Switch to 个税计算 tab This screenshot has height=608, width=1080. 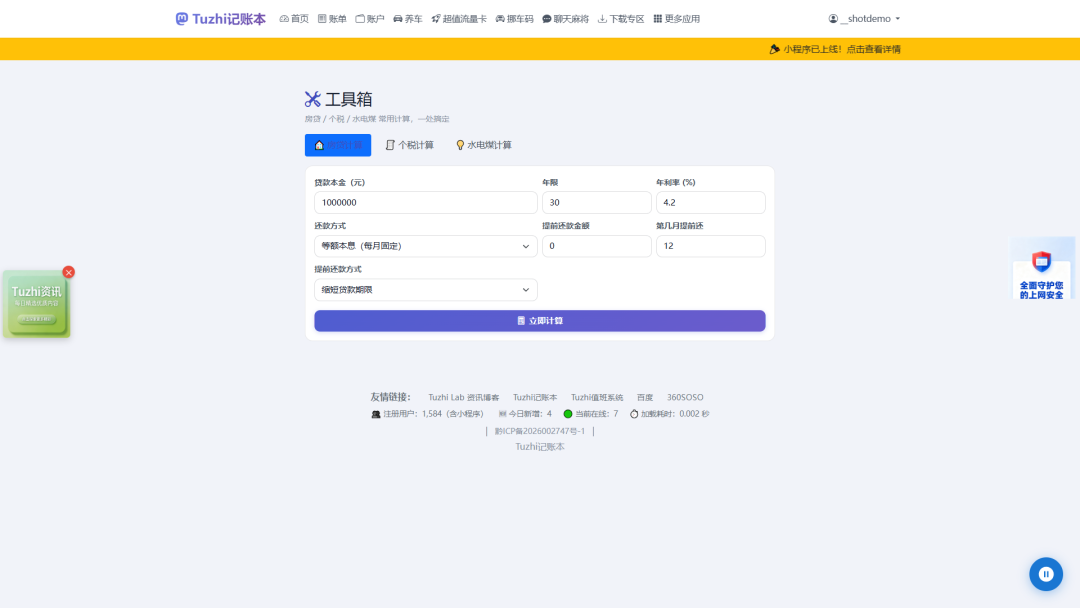click(409, 145)
